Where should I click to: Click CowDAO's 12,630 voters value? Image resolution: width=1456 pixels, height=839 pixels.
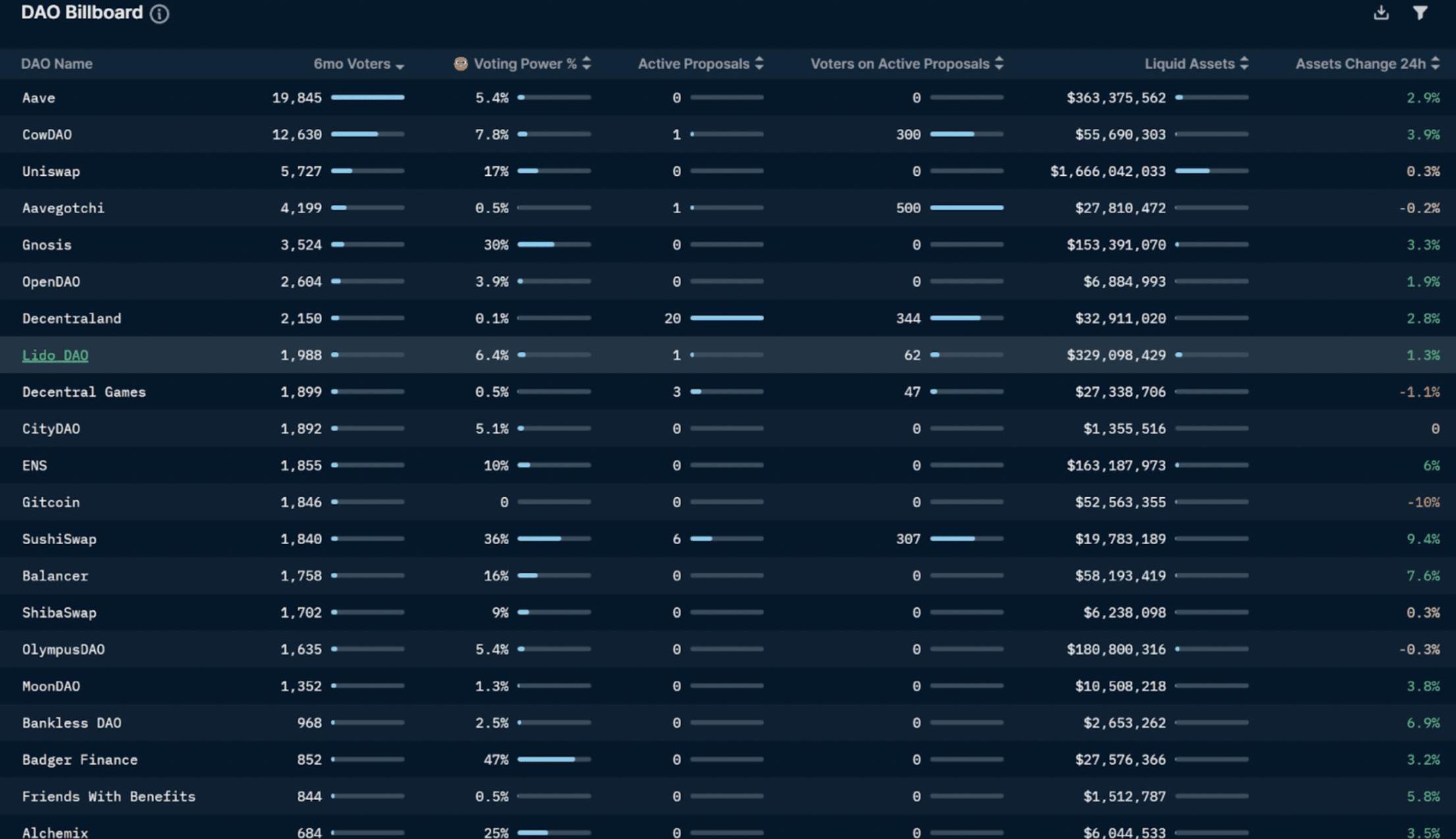[297, 135]
